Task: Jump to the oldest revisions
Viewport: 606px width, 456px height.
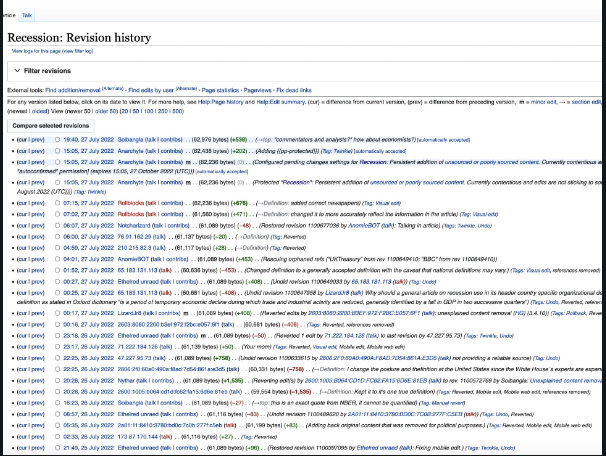Action: [x=39, y=111]
